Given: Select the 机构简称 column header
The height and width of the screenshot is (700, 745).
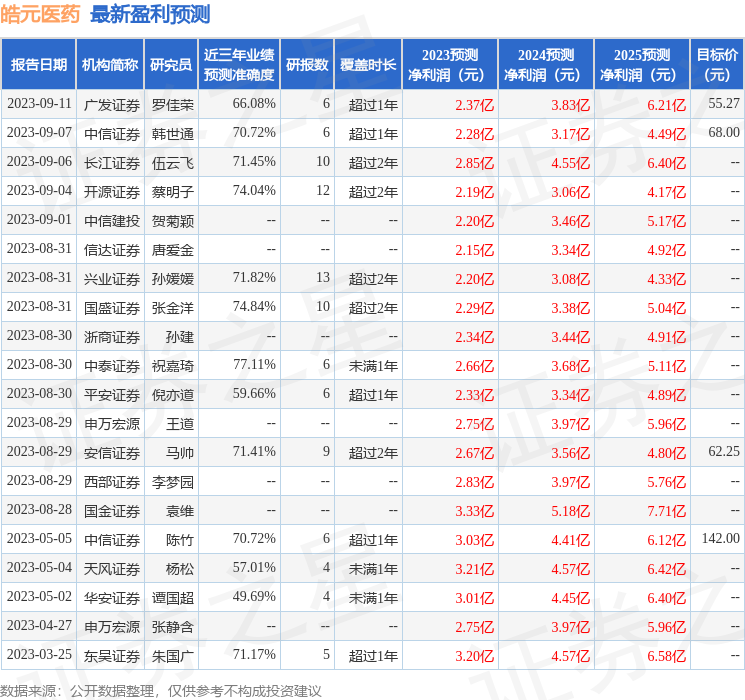Looking at the screenshot, I should pos(110,65).
